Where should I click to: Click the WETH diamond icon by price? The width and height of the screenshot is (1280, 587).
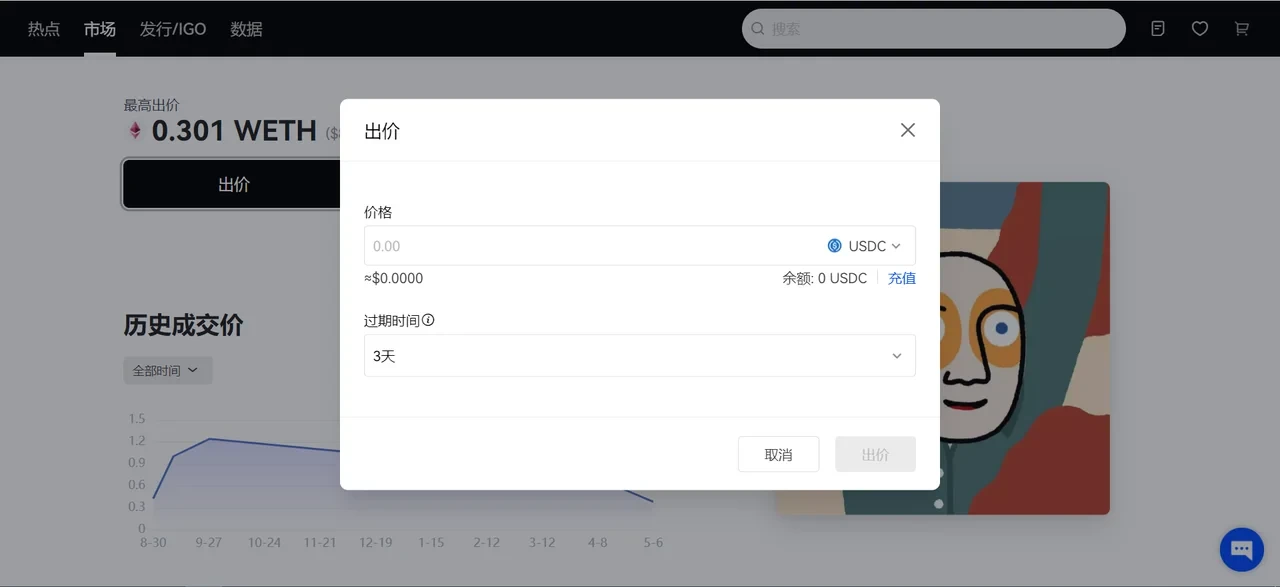click(x=134, y=131)
